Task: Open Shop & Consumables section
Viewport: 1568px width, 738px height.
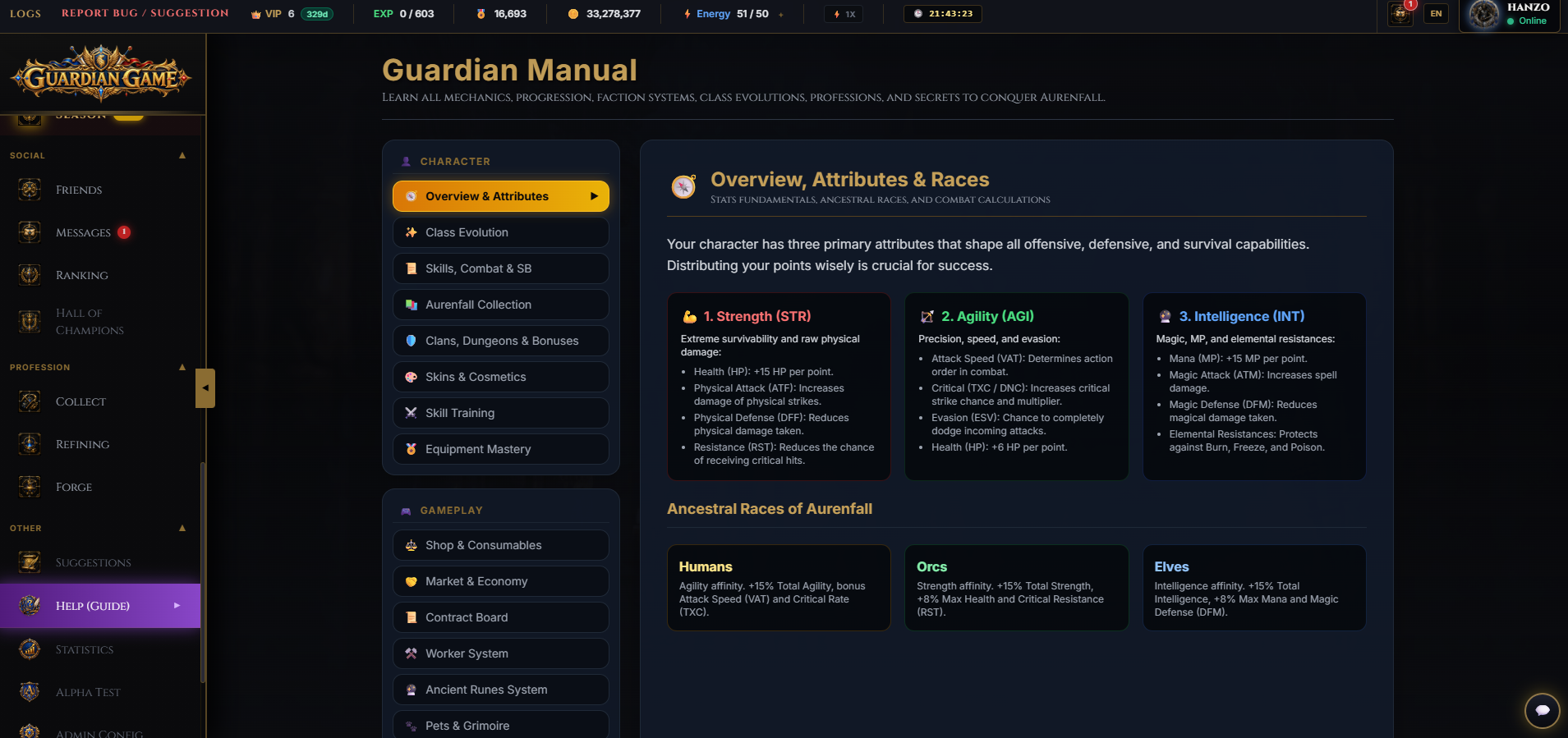Action: tap(501, 545)
